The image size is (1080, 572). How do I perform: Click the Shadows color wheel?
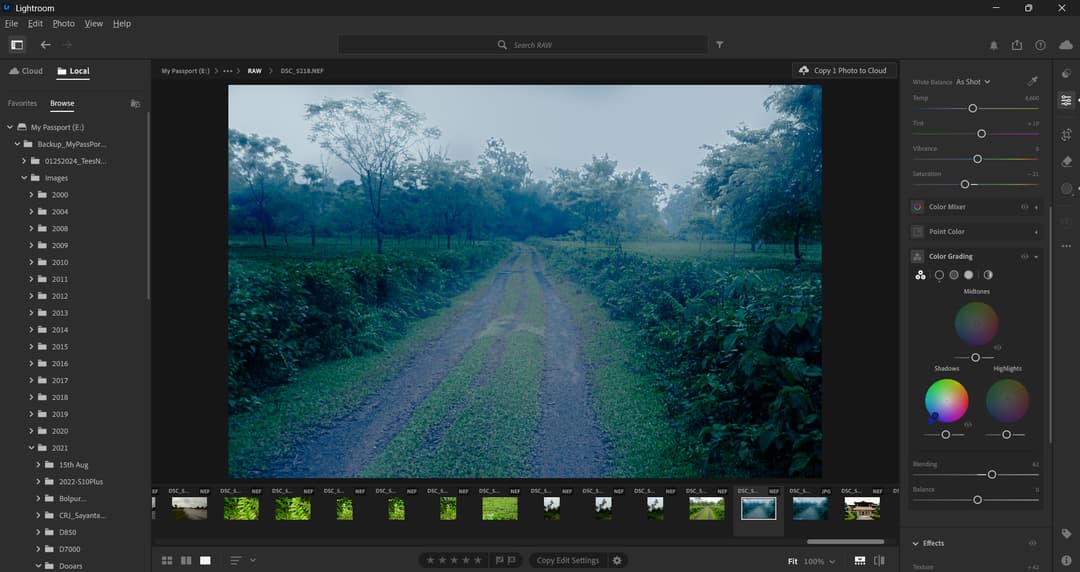(x=946, y=400)
